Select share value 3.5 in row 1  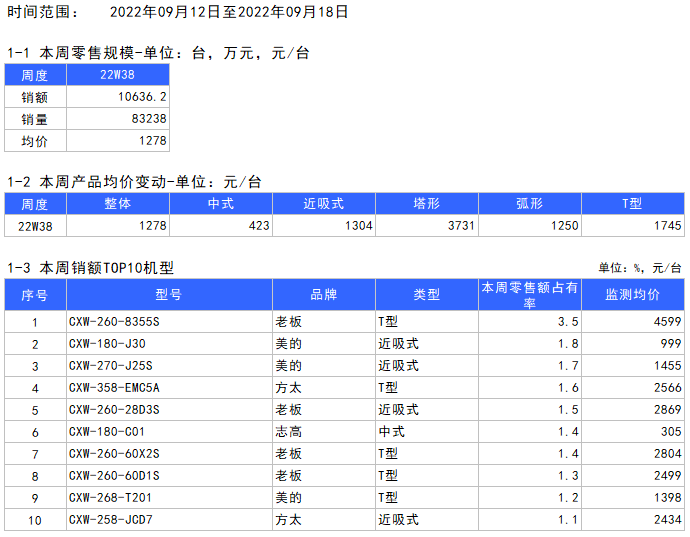pos(568,322)
